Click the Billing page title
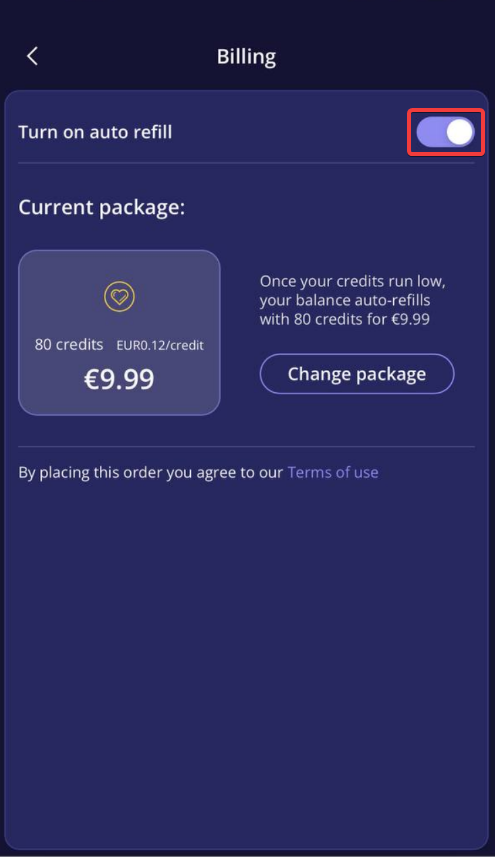The height and width of the screenshot is (857, 495). pyautogui.click(x=246, y=56)
